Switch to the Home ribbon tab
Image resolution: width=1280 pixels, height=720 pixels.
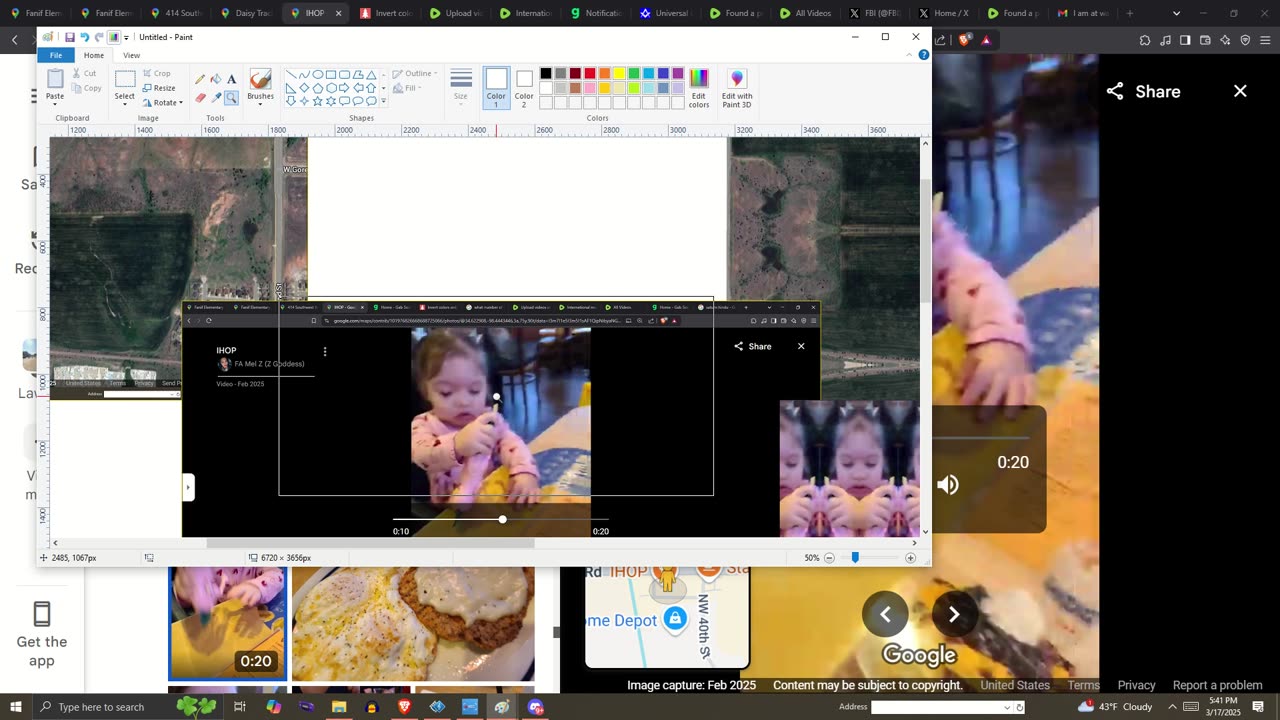click(94, 55)
